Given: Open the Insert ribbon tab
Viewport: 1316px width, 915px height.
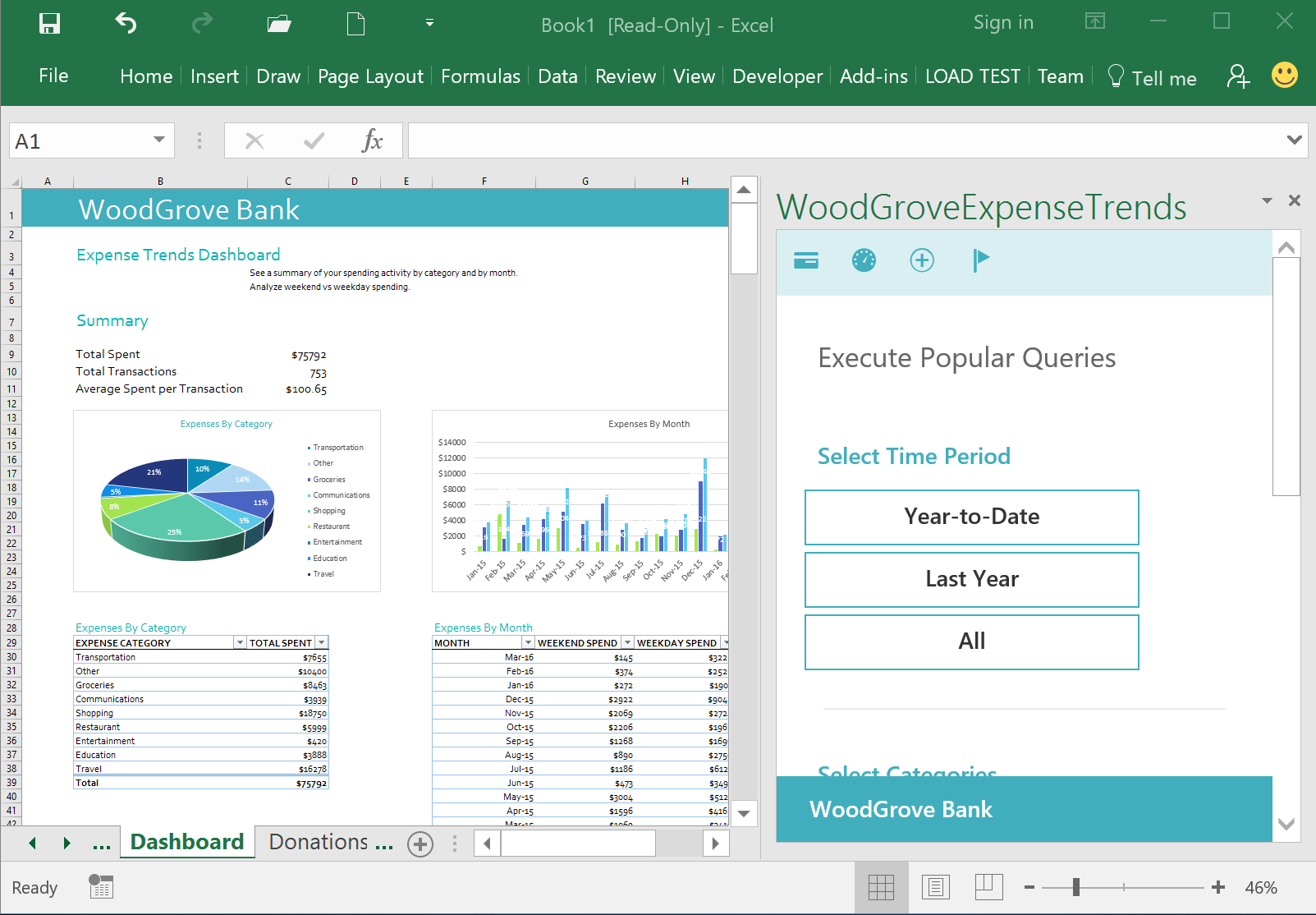Looking at the screenshot, I should click(x=214, y=76).
